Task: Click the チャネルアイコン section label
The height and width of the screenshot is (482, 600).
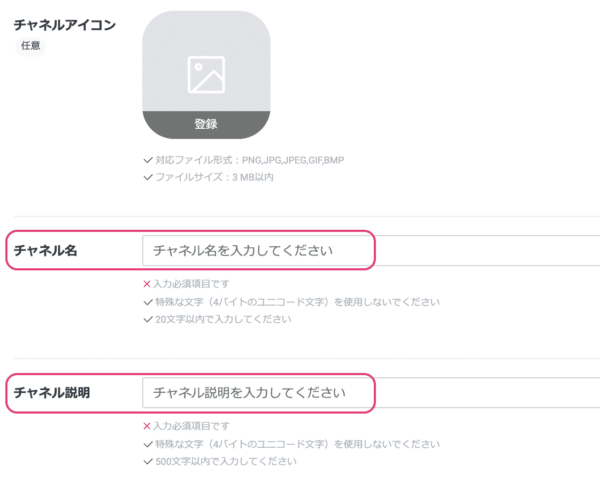Action: (65, 25)
